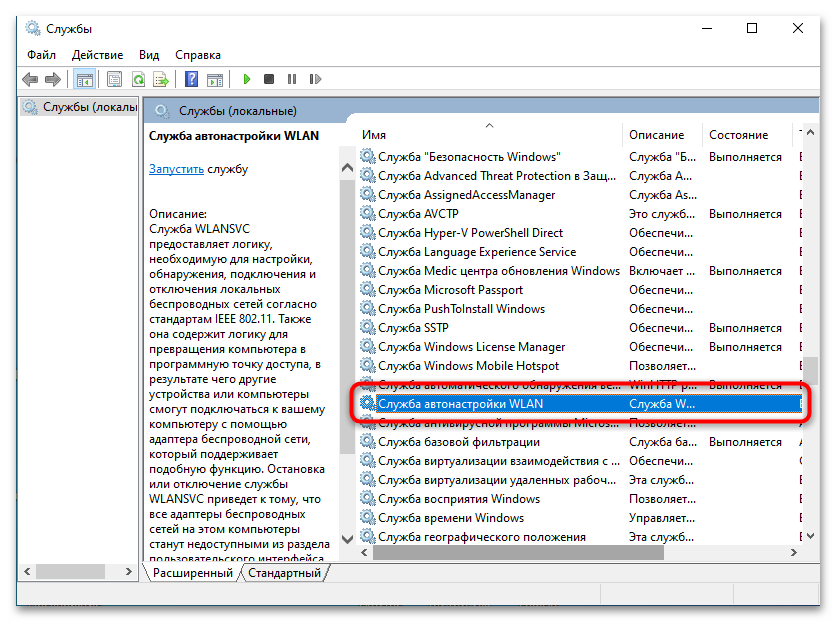Click gear icon of Служба AVCTP
836x622 pixels.
tap(367, 214)
